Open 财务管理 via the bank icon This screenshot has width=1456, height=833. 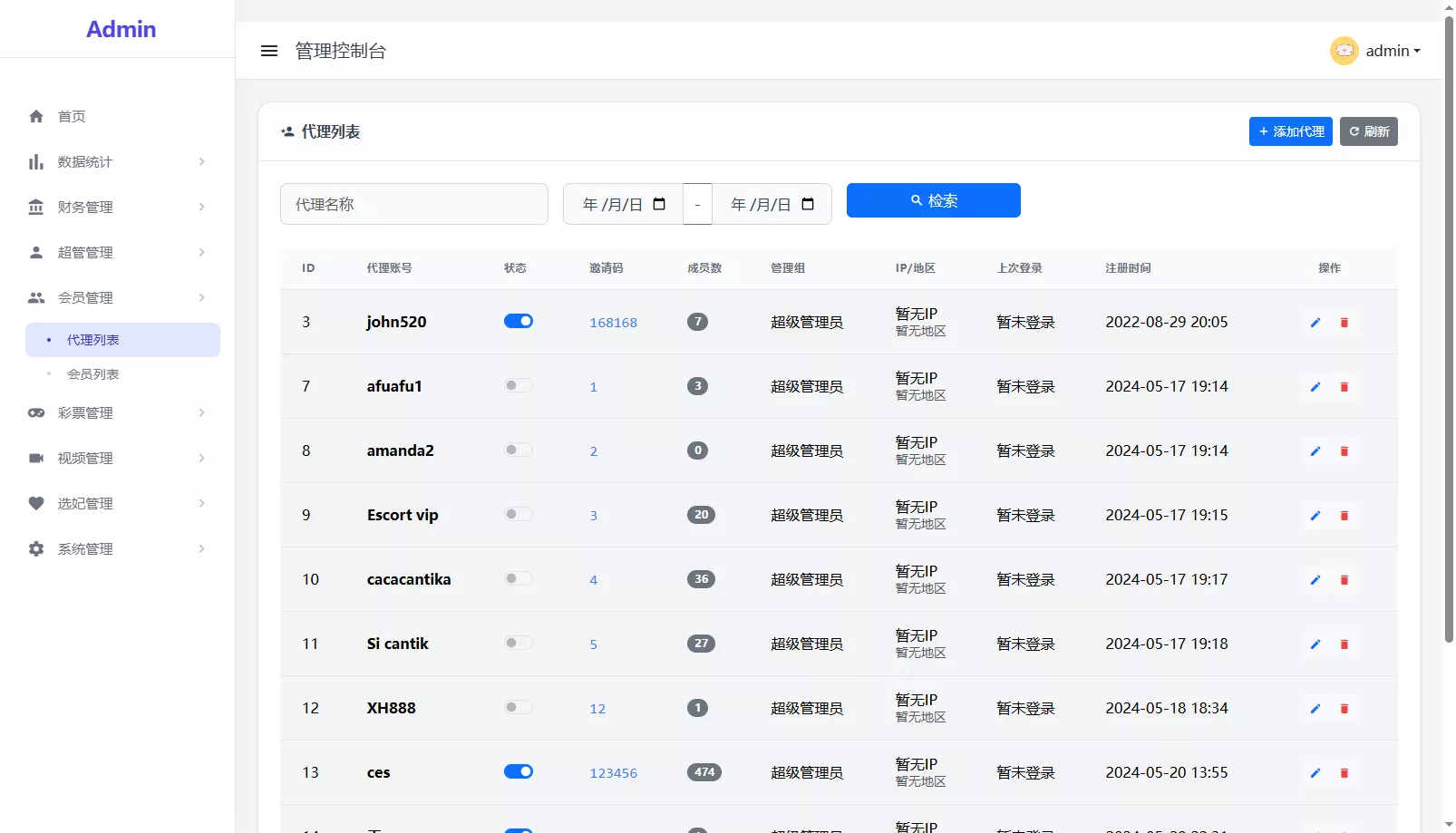point(36,207)
